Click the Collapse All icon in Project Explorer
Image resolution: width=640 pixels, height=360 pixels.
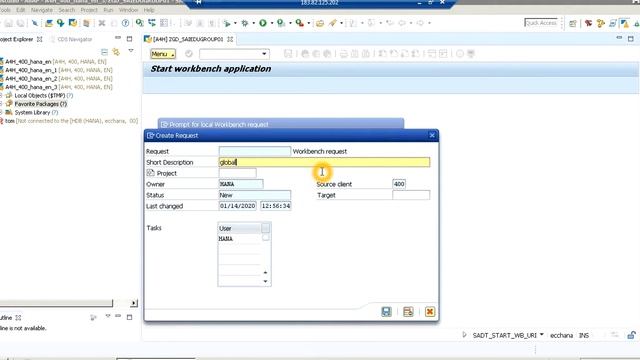click(104, 51)
